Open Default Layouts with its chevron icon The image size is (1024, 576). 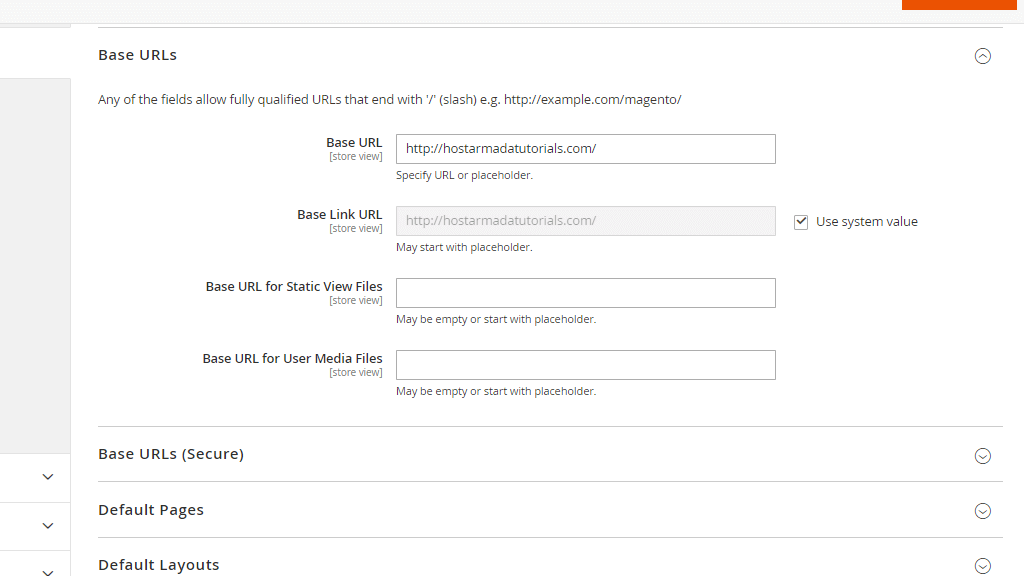click(982, 565)
